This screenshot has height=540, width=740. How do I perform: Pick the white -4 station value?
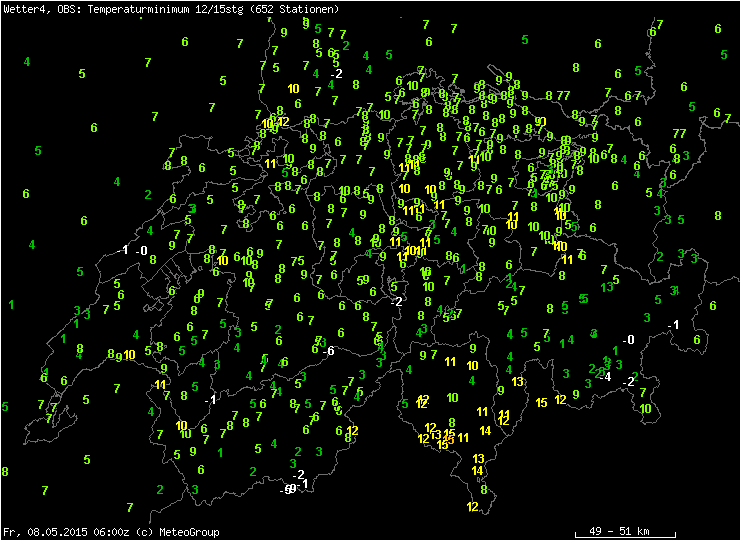click(x=603, y=377)
